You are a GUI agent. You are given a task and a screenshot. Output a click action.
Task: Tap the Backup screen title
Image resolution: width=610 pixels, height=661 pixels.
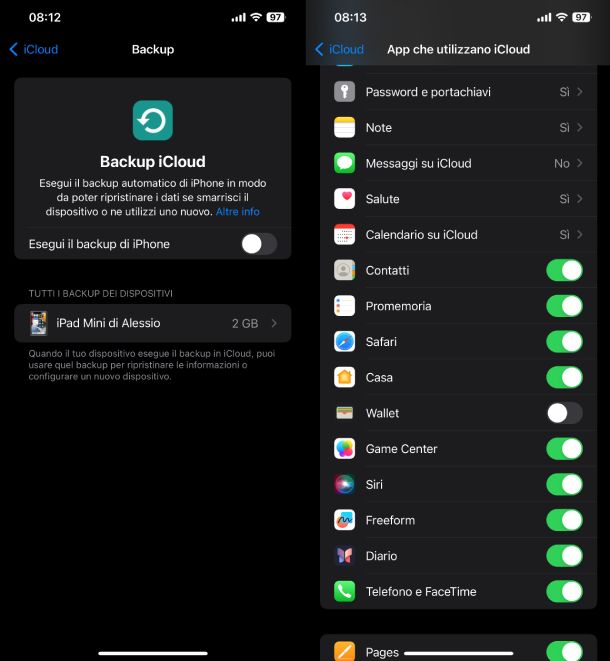(x=153, y=49)
